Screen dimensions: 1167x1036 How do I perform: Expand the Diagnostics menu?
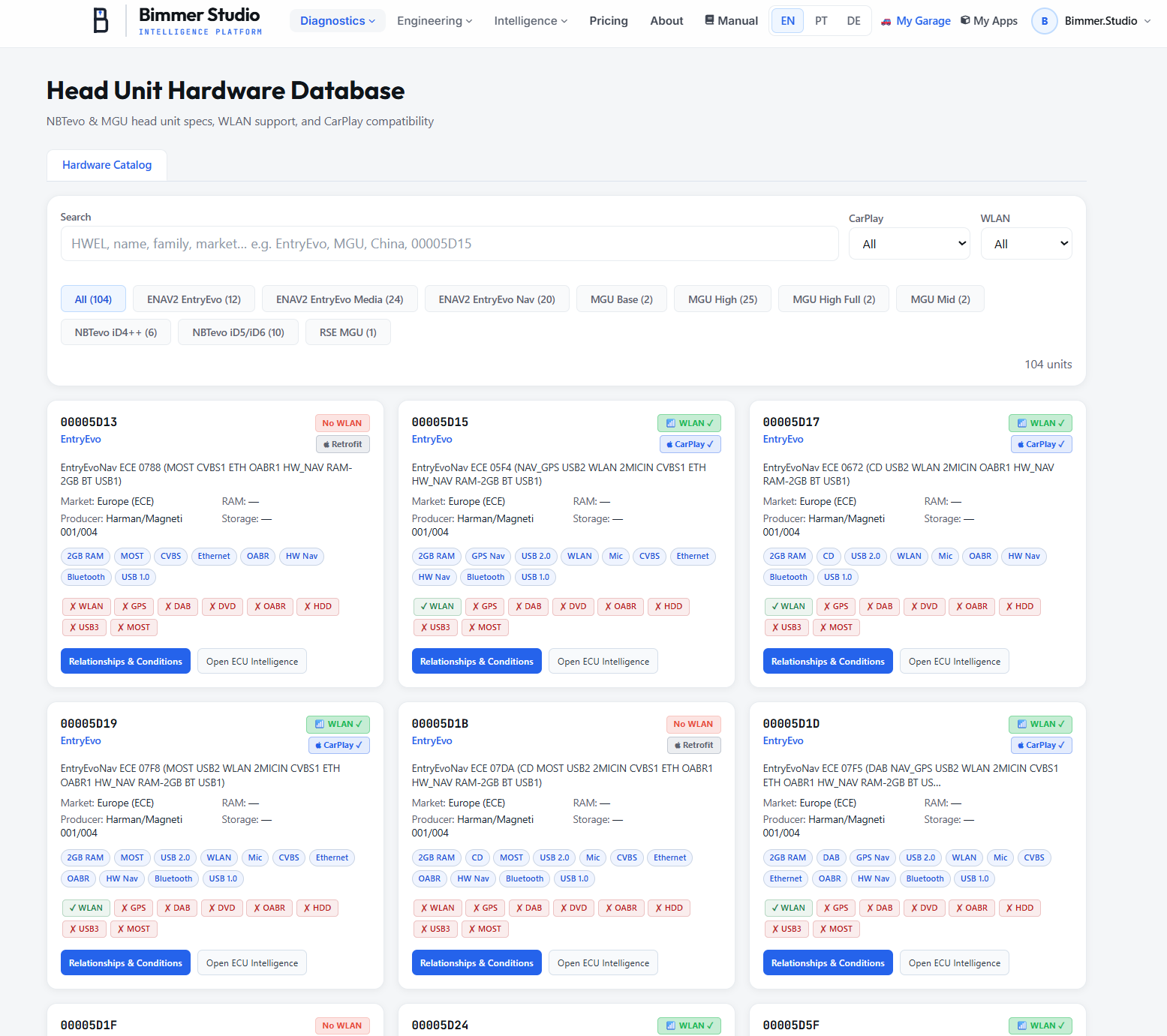point(338,21)
